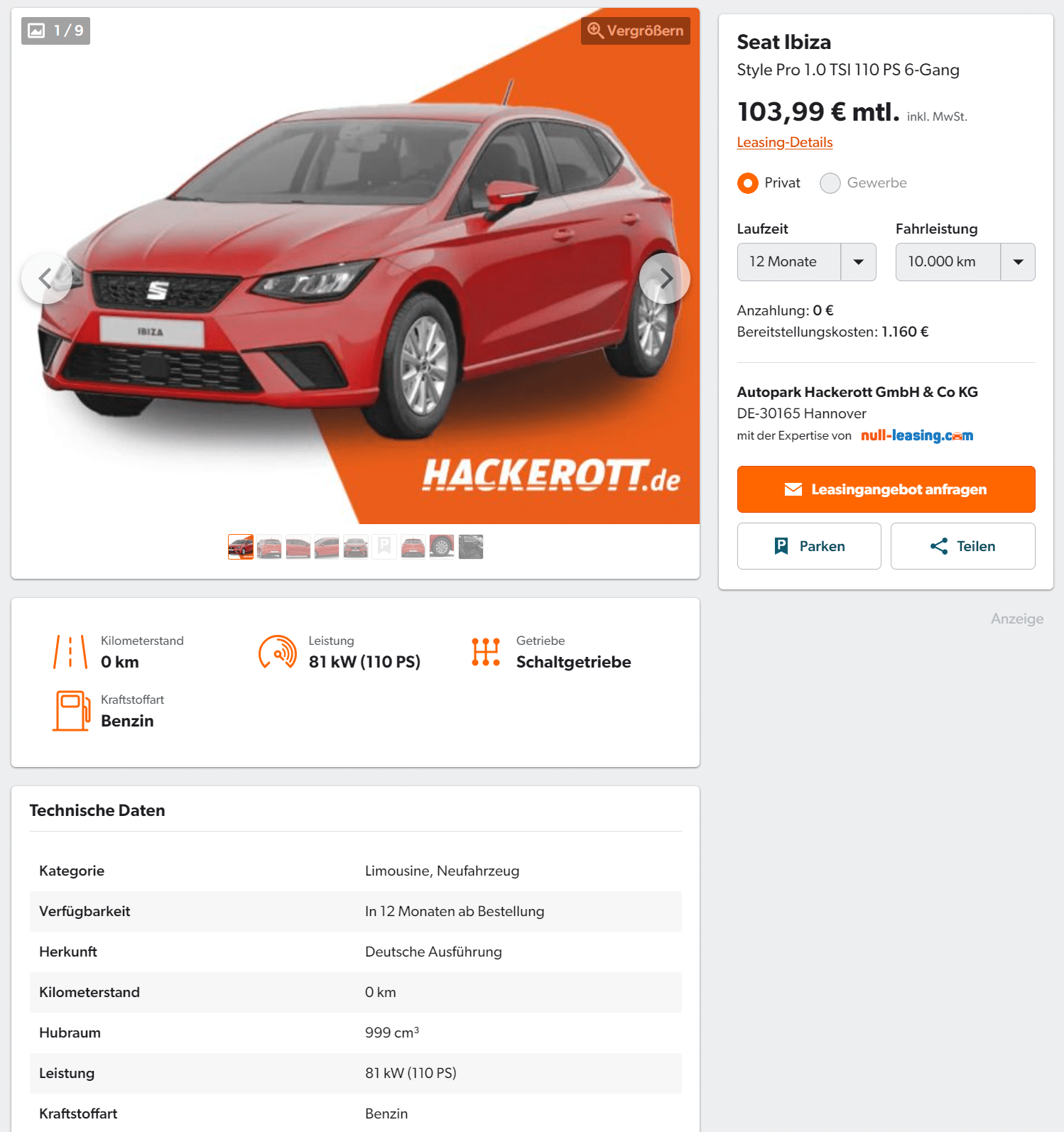1064x1132 pixels.
Task: Select the second thumbnail in gallery strip
Action: [x=269, y=547]
